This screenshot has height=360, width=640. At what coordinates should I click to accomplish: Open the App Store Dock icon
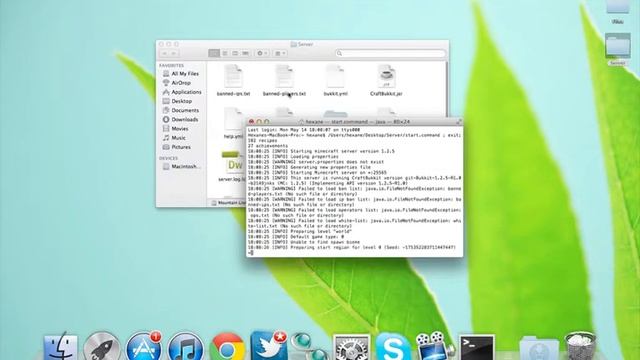144,347
